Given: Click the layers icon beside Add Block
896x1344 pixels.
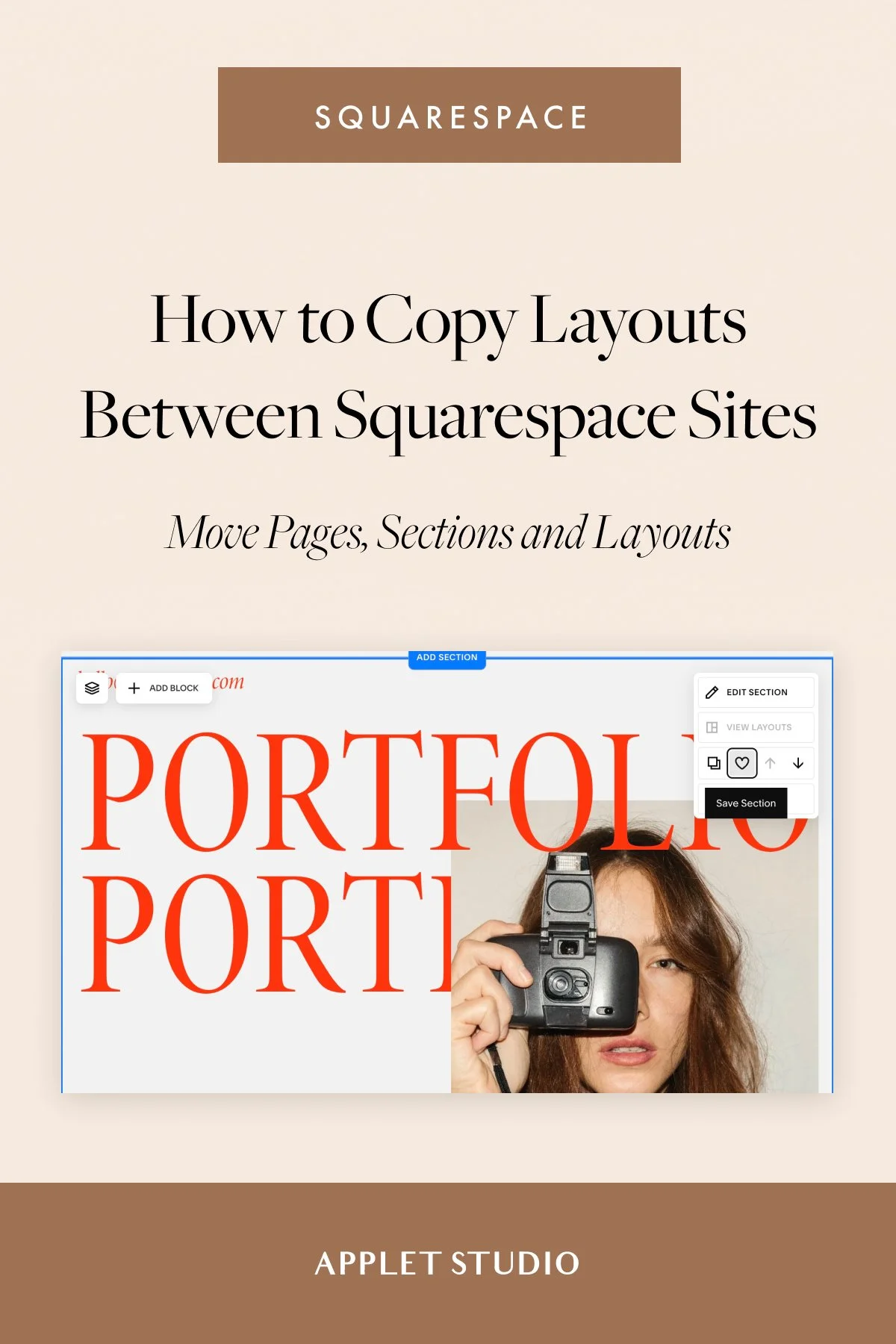Looking at the screenshot, I should (x=92, y=688).
